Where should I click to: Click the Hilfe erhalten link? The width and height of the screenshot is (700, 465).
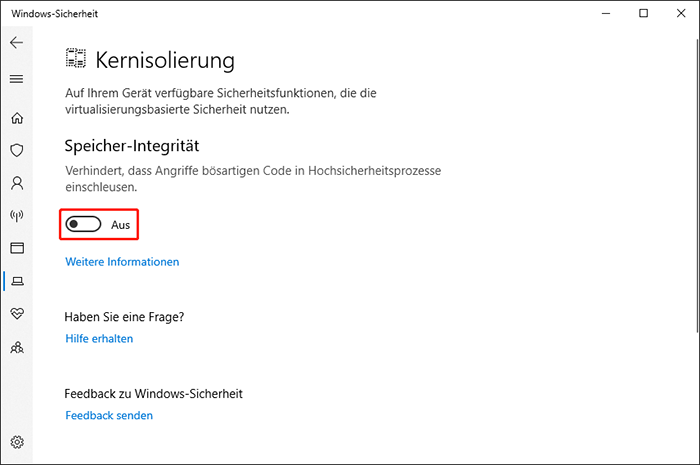click(x=99, y=339)
